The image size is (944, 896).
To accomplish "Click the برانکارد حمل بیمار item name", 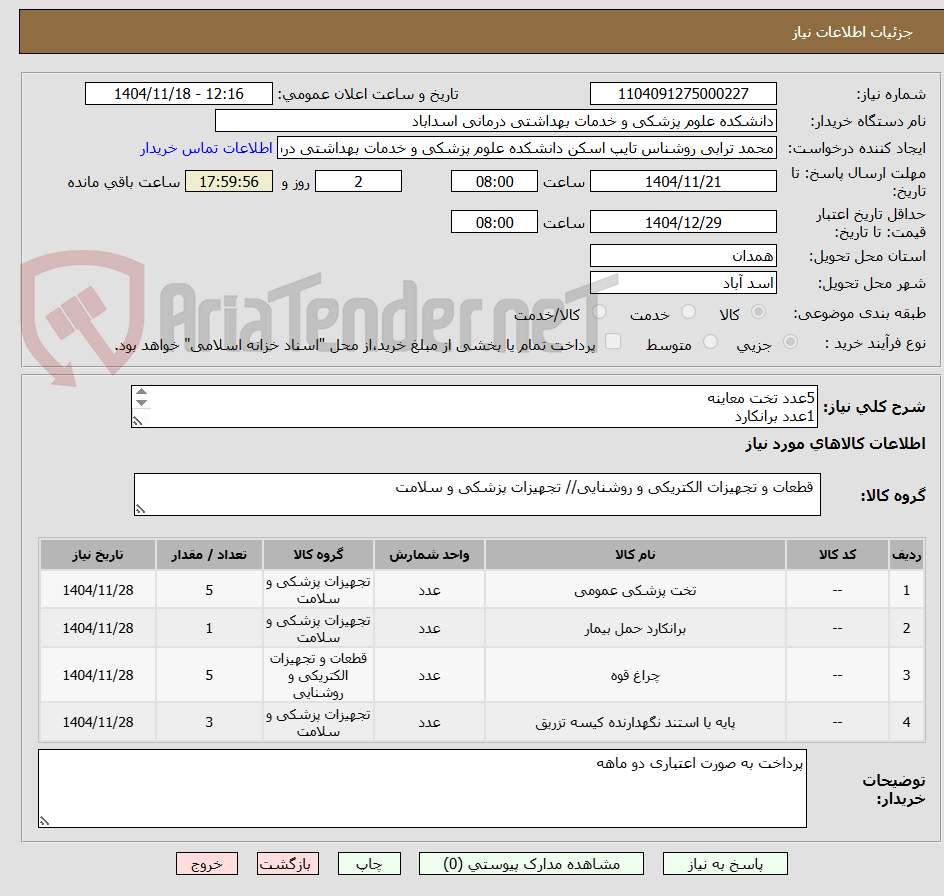I will (635, 629).
